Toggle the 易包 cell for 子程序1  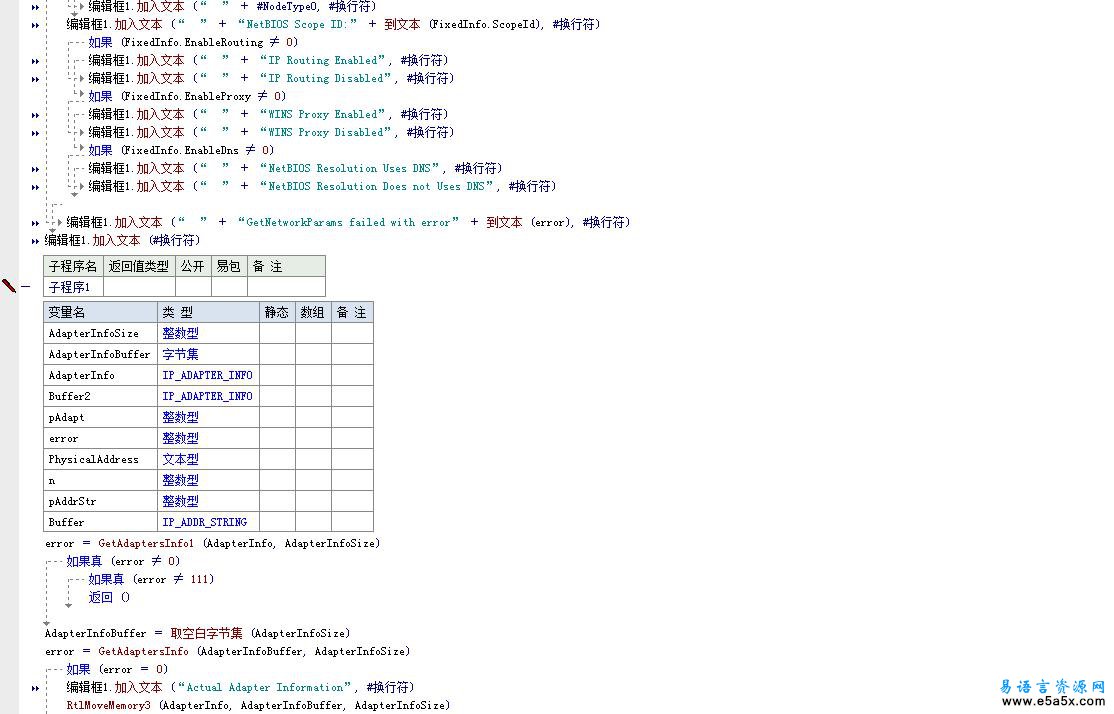pos(229,287)
